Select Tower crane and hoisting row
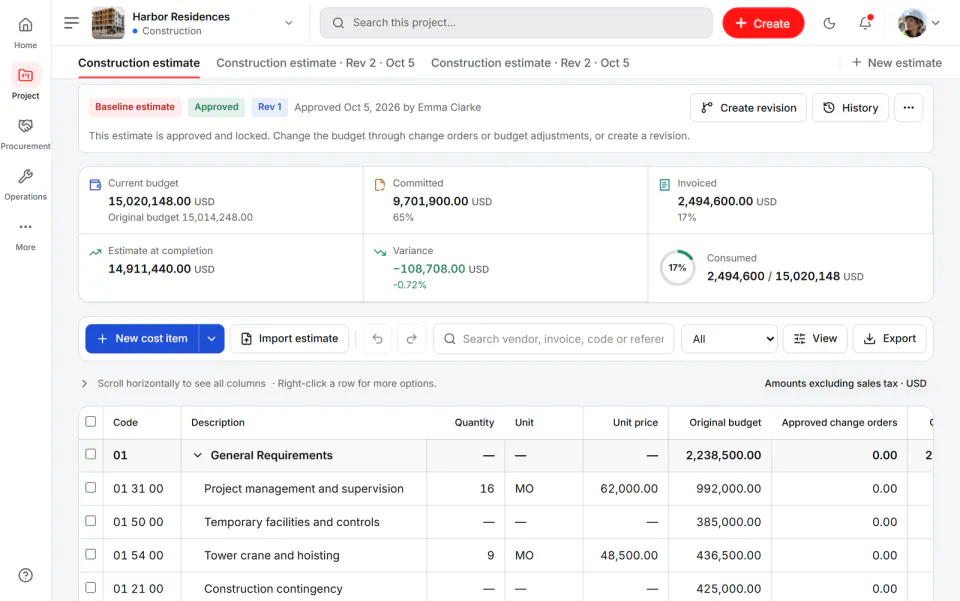The width and height of the screenshot is (960, 601). click(506, 555)
